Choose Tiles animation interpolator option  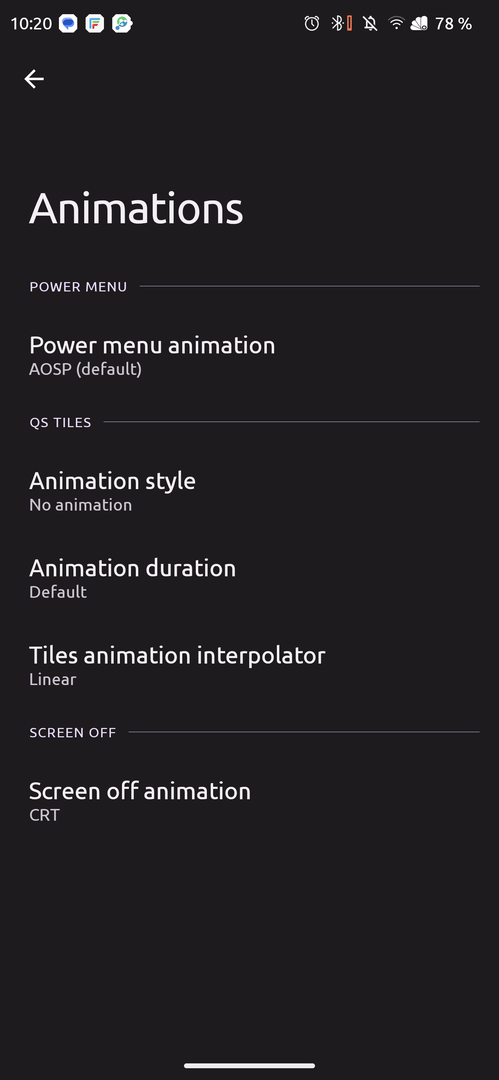[250, 665]
